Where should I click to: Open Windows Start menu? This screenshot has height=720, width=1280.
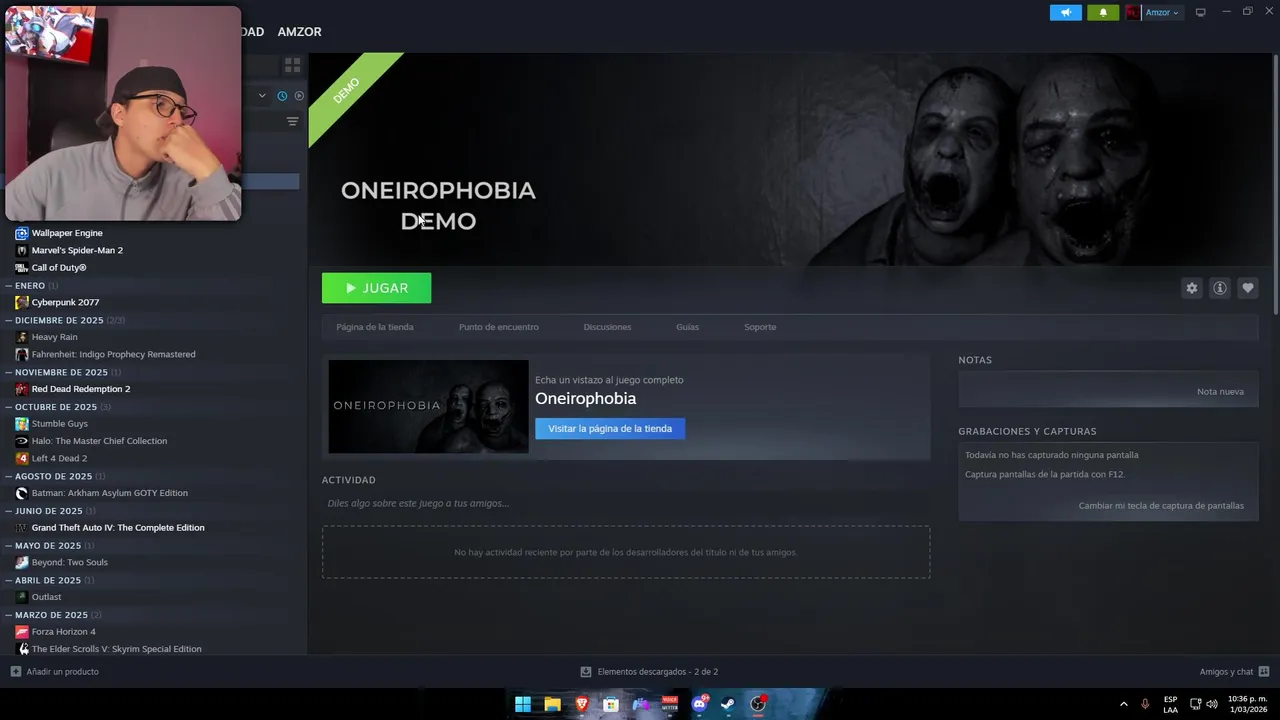(522, 704)
